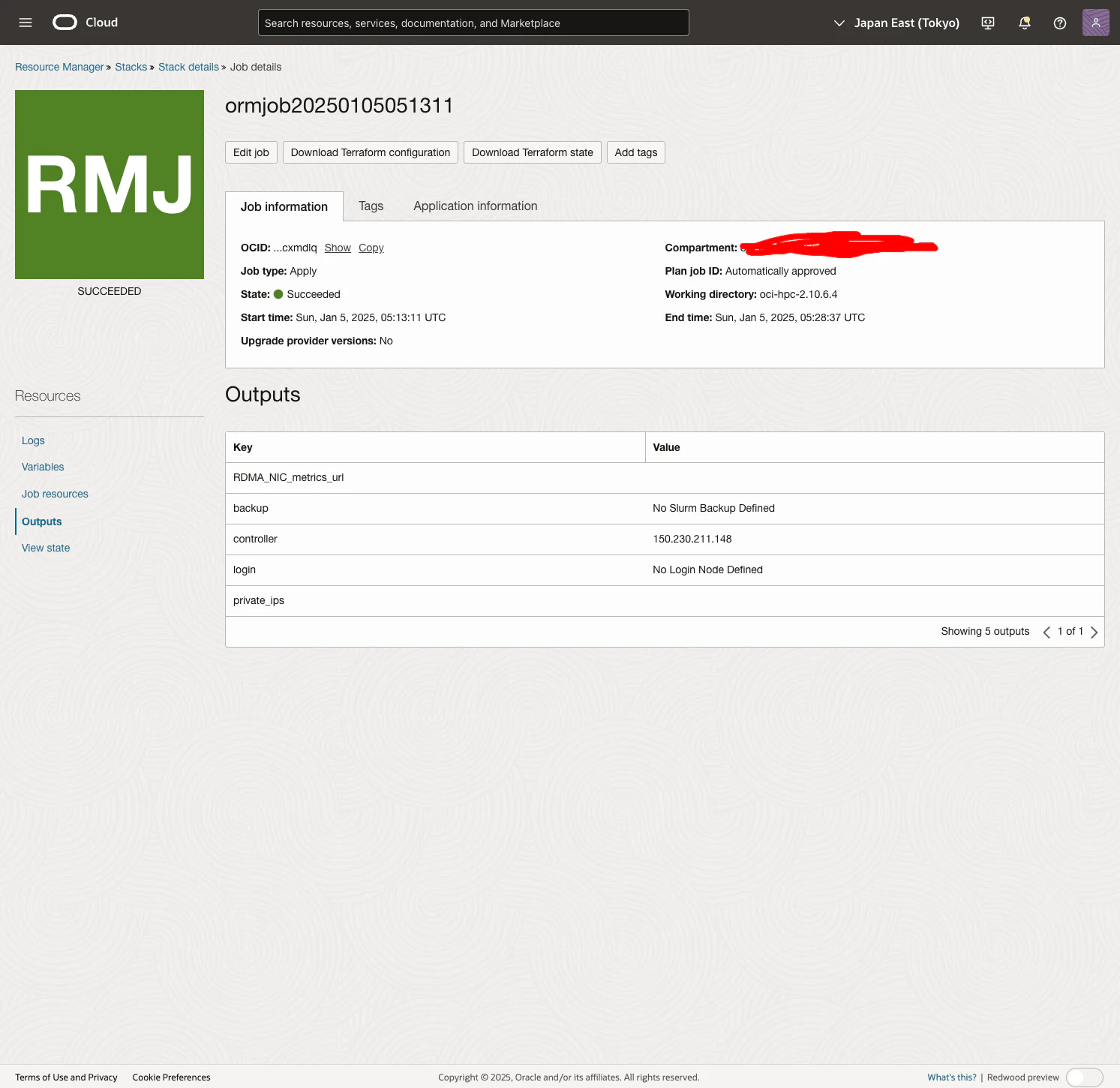This screenshot has width=1120, height=1088.
Task: Select the private_ips output key
Action: click(x=259, y=600)
